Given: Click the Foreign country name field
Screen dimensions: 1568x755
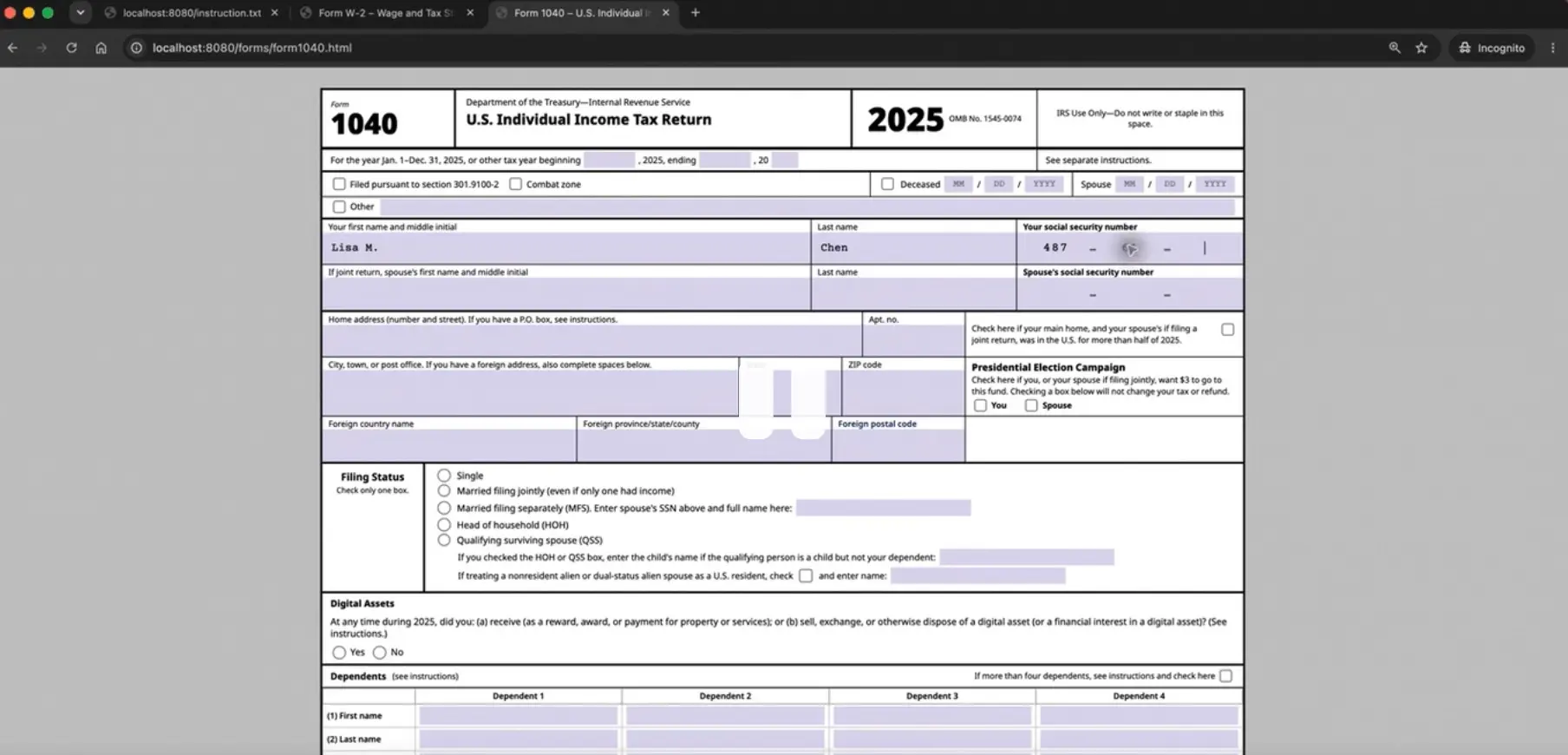Looking at the screenshot, I should tap(449, 445).
